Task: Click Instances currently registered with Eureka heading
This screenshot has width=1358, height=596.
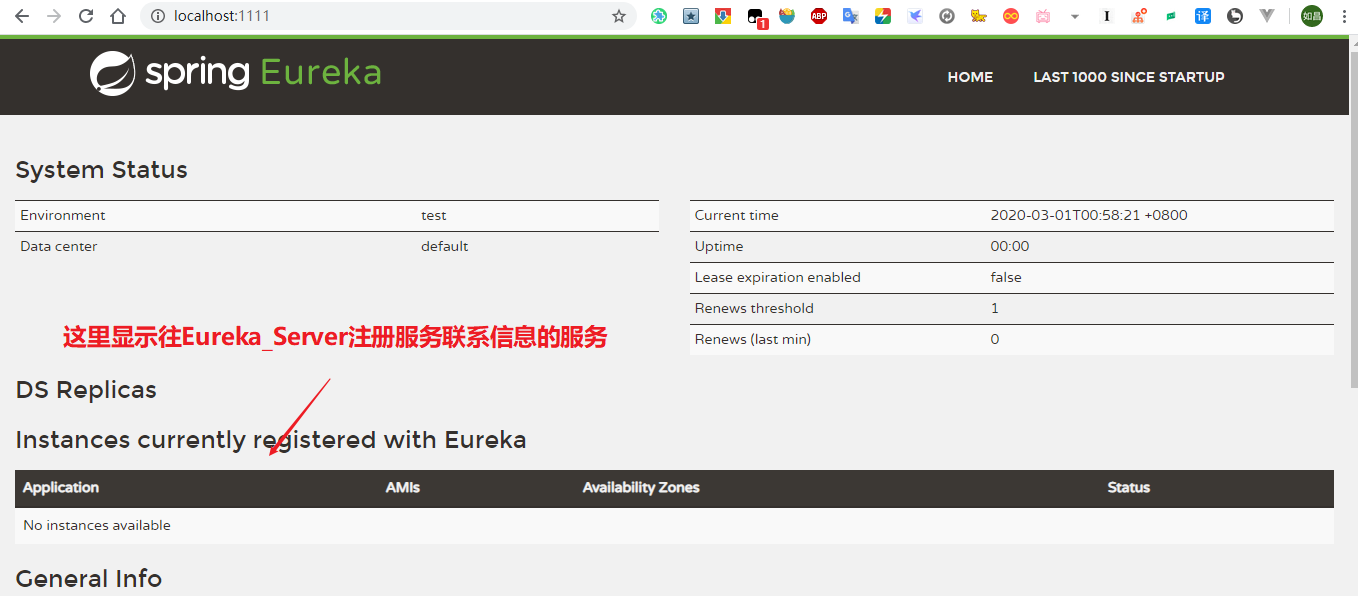Action: 271,440
